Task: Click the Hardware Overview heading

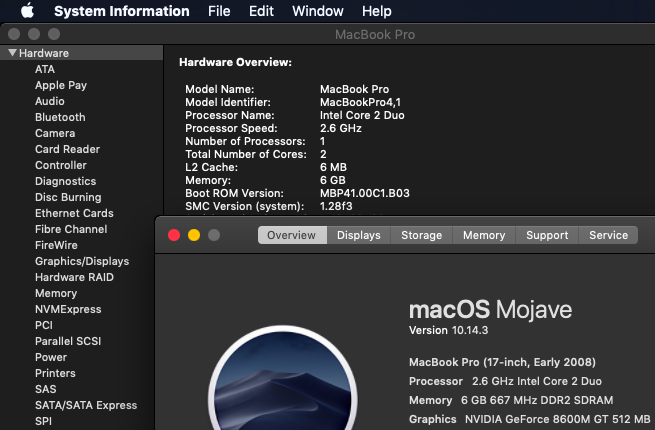Action: click(x=235, y=62)
